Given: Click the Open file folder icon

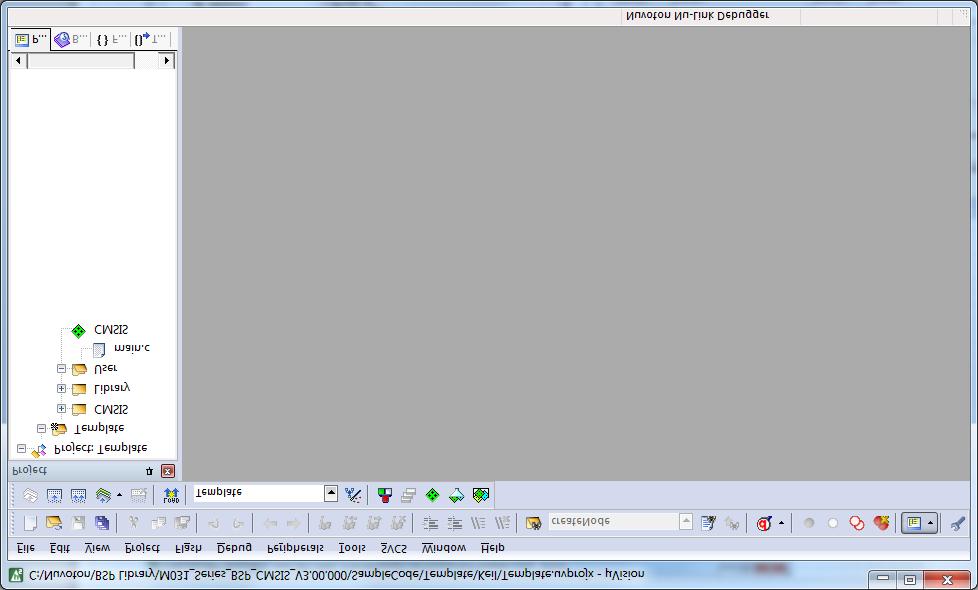Looking at the screenshot, I should coord(54,522).
